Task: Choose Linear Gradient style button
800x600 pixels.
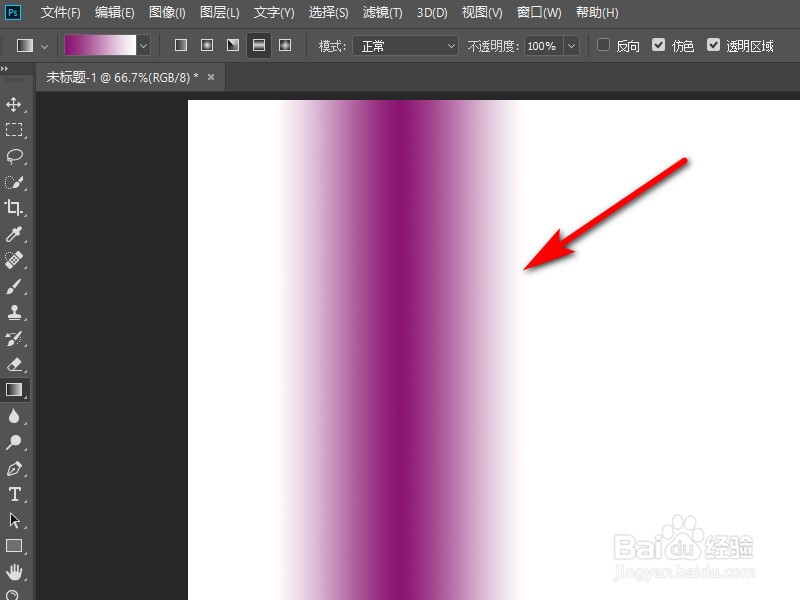Action: pos(181,45)
